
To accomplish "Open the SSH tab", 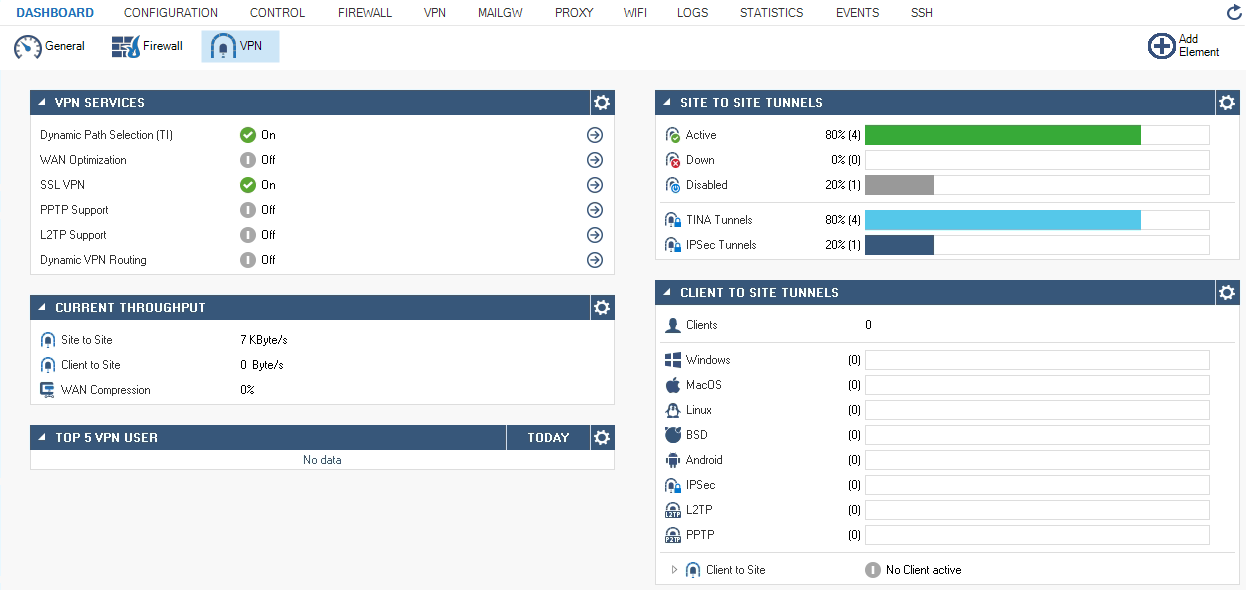I will pyautogui.click(x=922, y=13).
